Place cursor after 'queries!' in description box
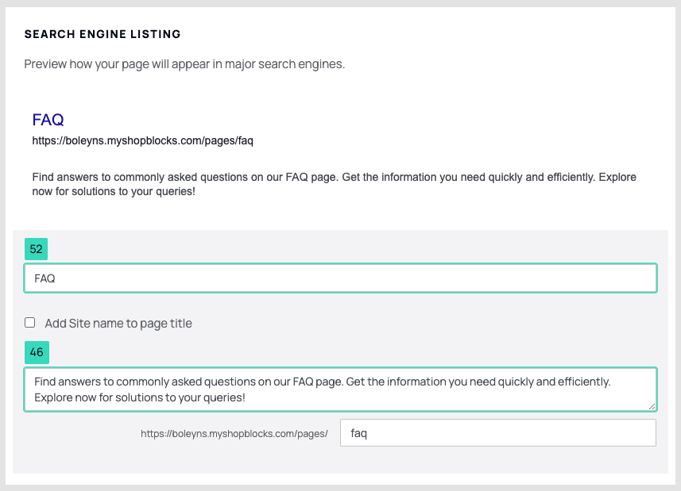 (x=246, y=398)
